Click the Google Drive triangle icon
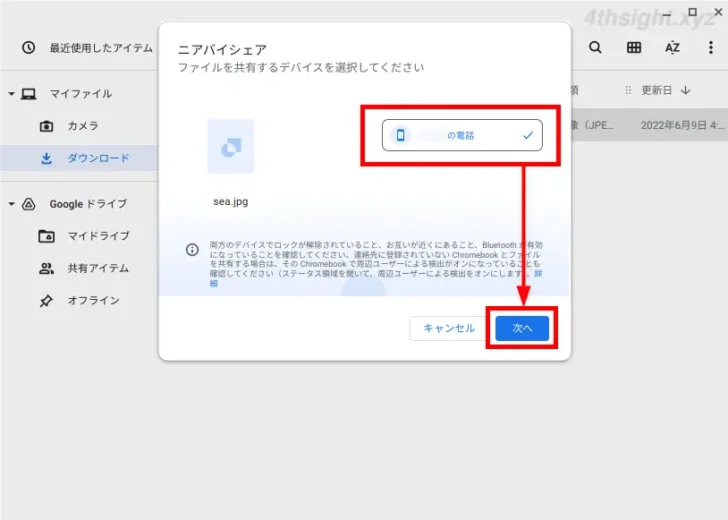Viewport: 728px width, 520px height. click(x=29, y=204)
